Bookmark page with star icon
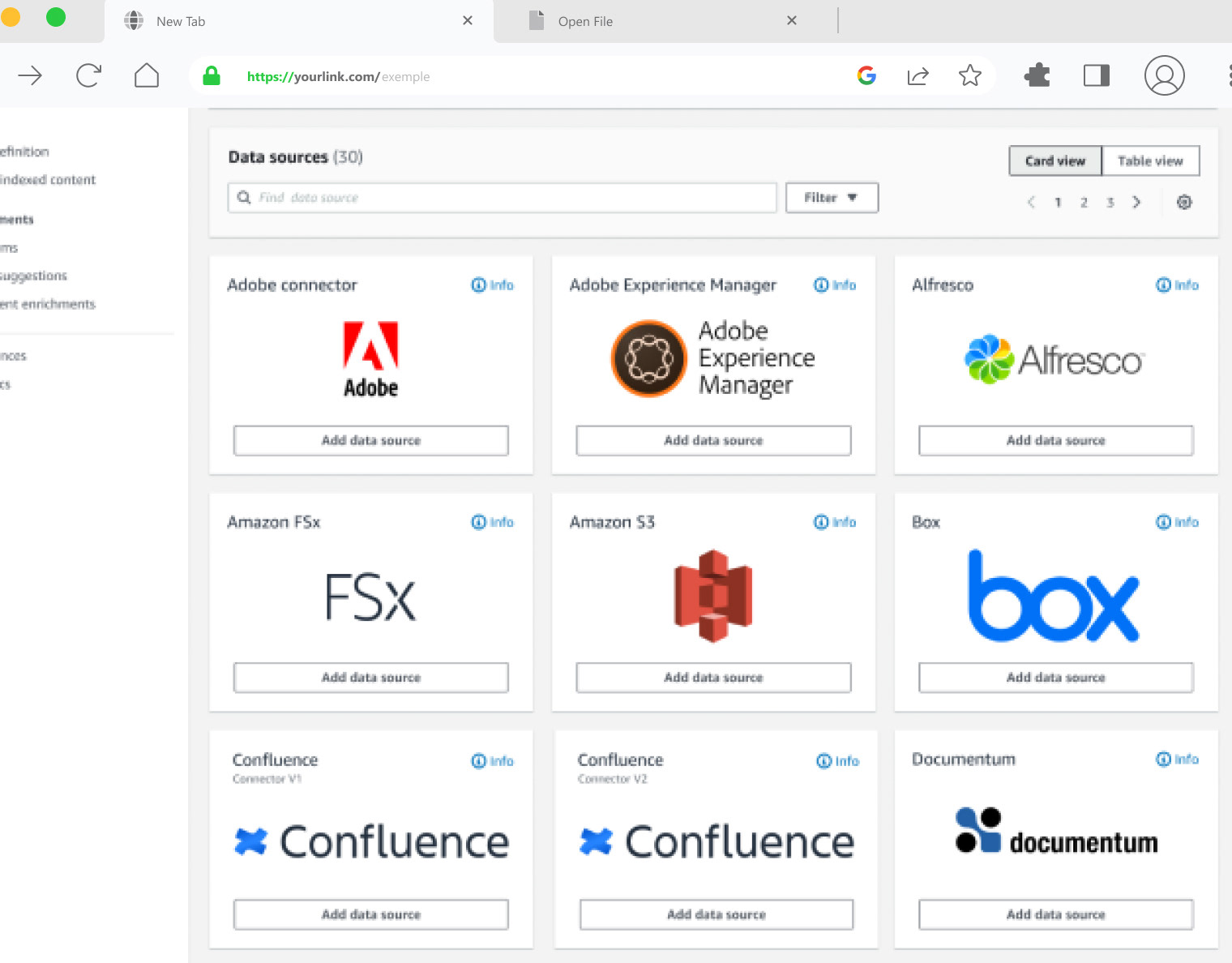 970,76
